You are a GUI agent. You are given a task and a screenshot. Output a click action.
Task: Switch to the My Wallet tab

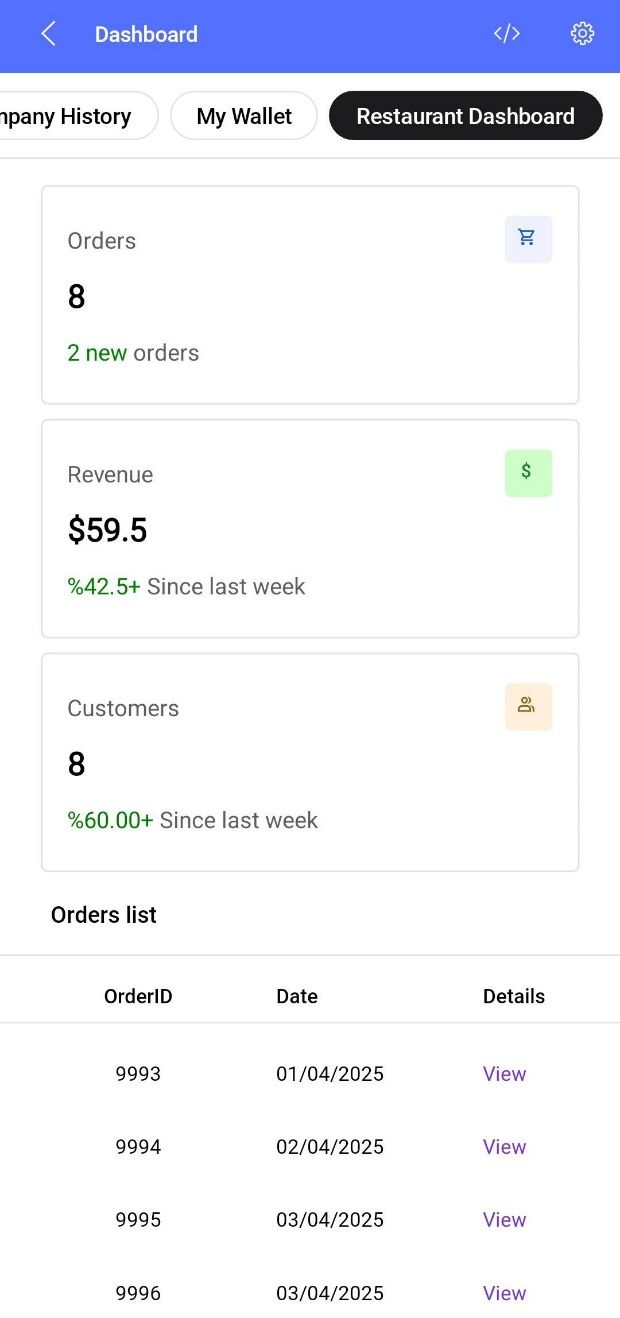pyautogui.click(x=244, y=116)
